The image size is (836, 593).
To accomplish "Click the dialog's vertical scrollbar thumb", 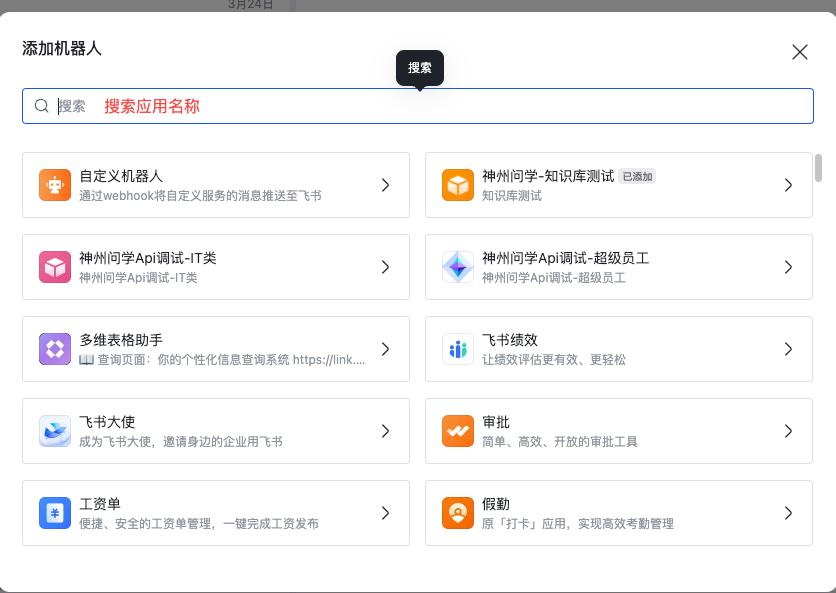I will tap(818, 168).
